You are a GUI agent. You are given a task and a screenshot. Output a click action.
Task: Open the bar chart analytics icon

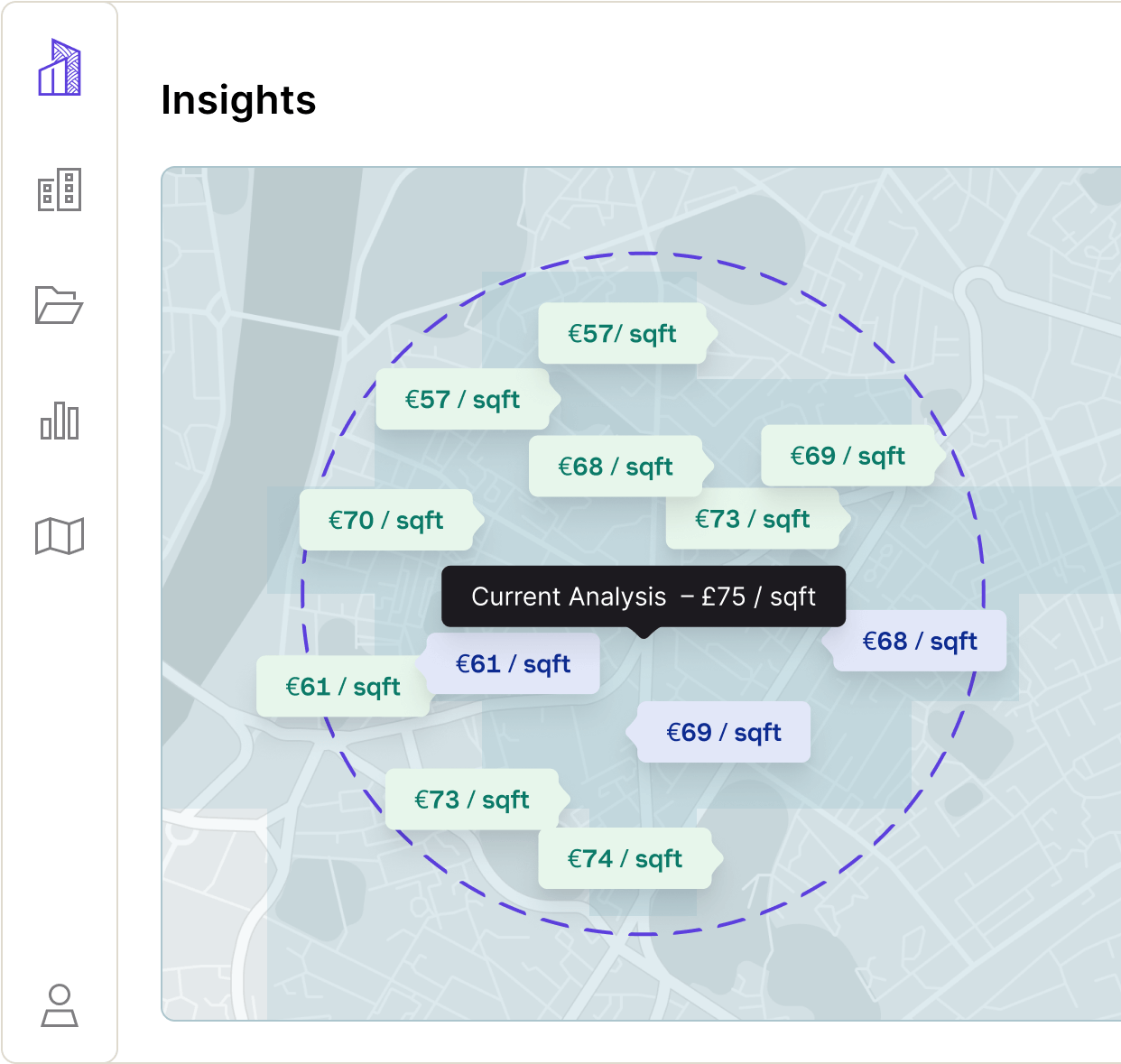coord(60,421)
